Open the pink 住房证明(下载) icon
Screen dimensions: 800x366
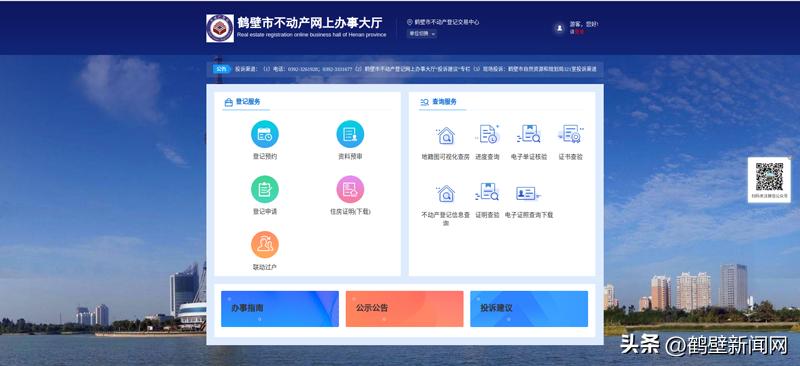[350, 189]
